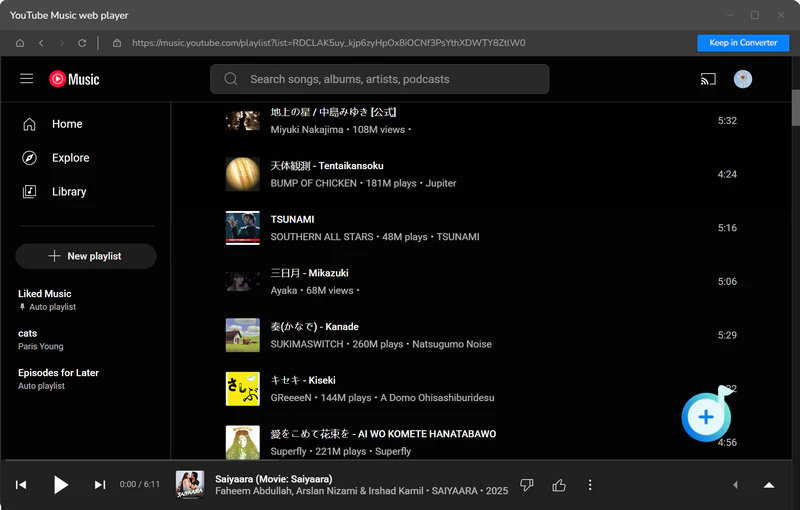This screenshot has height=510, width=800.
Task: Click the Cast to device icon
Action: 708,79
